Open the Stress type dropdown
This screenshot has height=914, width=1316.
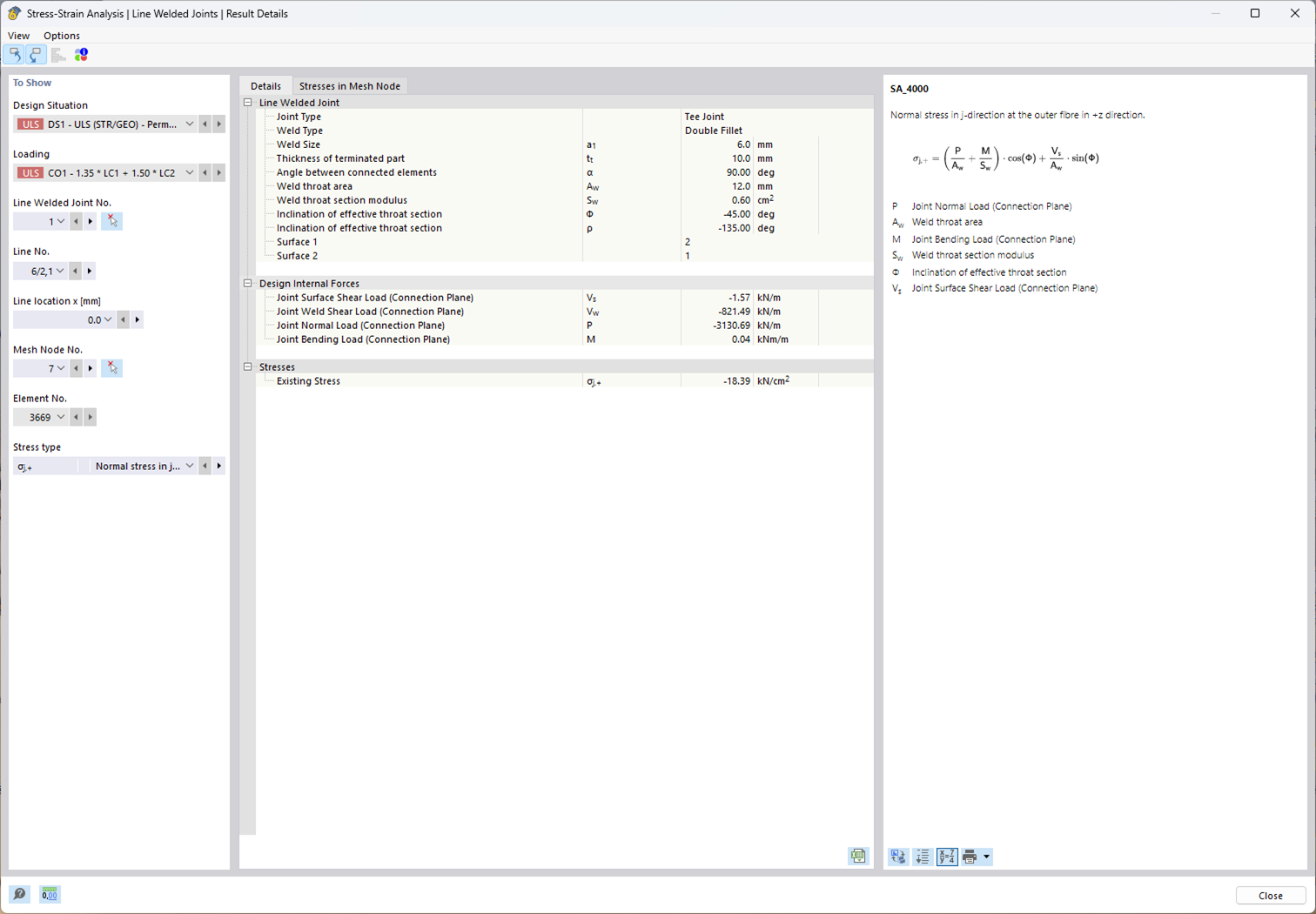pos(190,467)
